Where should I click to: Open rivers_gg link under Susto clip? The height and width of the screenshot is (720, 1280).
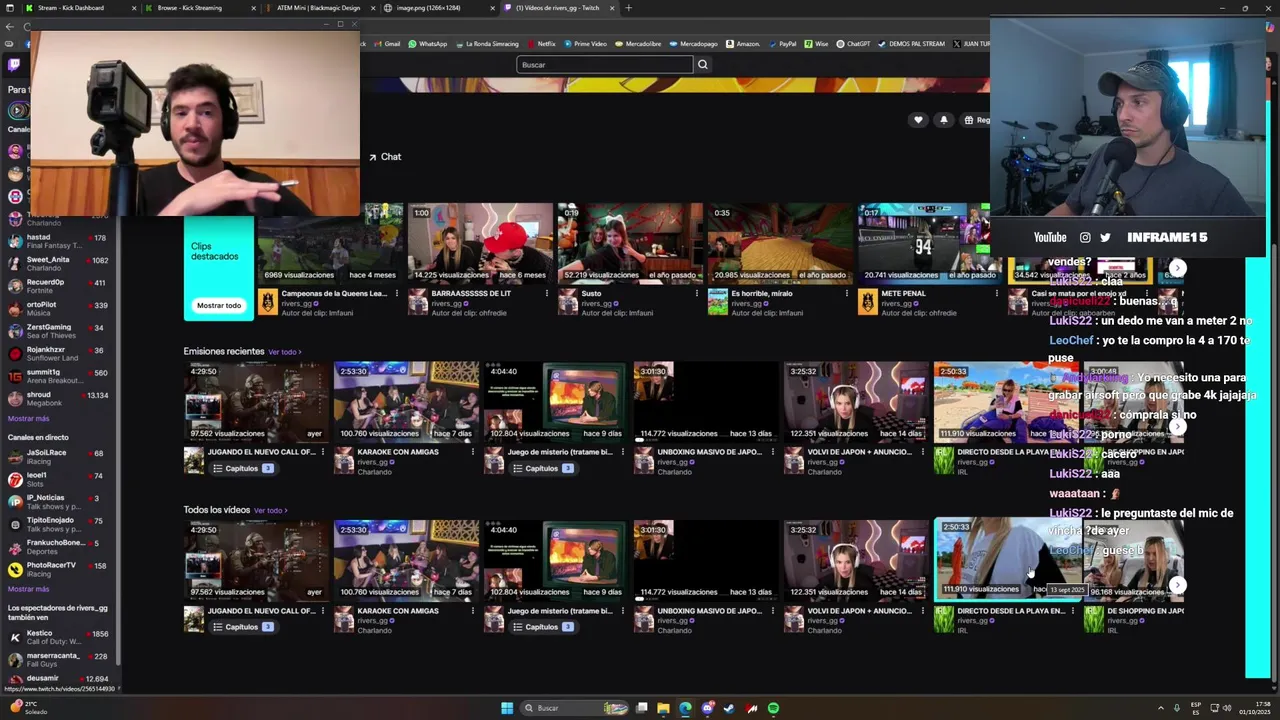598,303
